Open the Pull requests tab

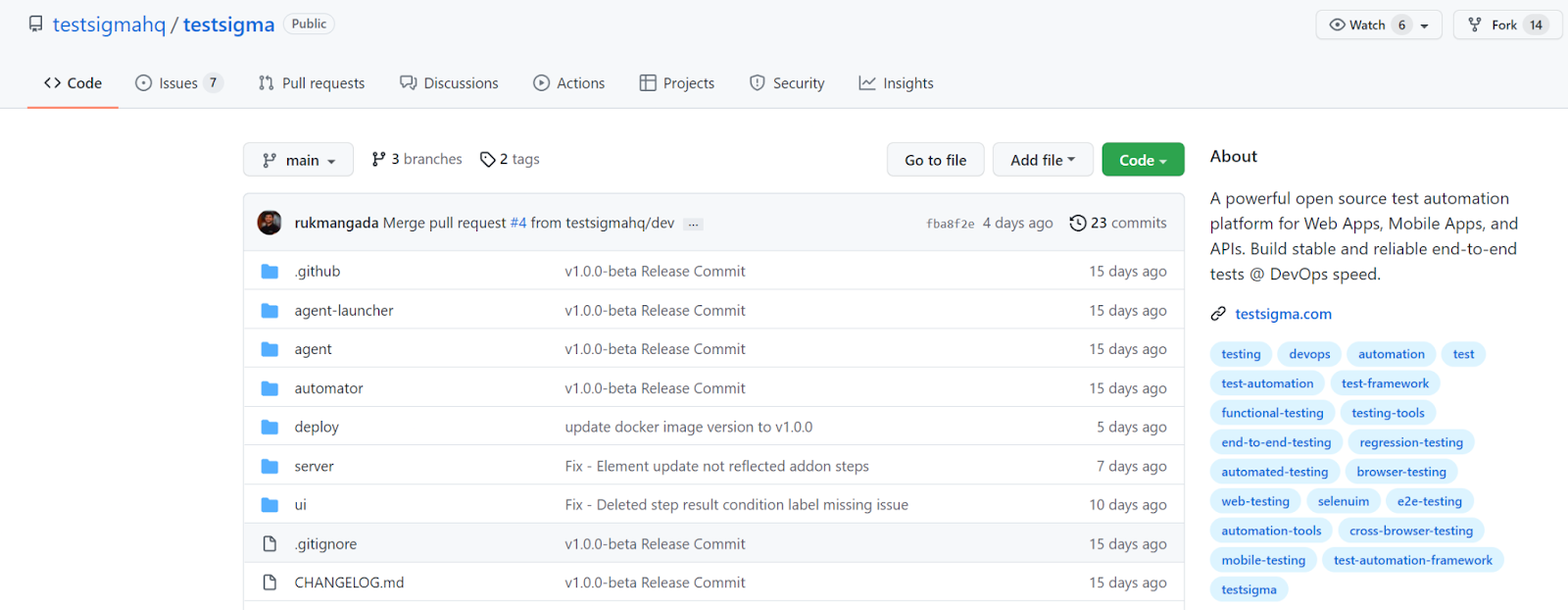point(312,83)
